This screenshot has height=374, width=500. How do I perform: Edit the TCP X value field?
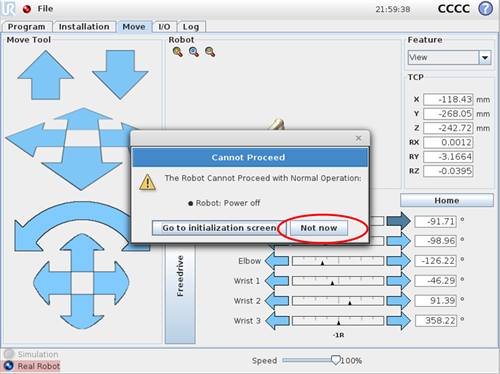coord(448,99)
